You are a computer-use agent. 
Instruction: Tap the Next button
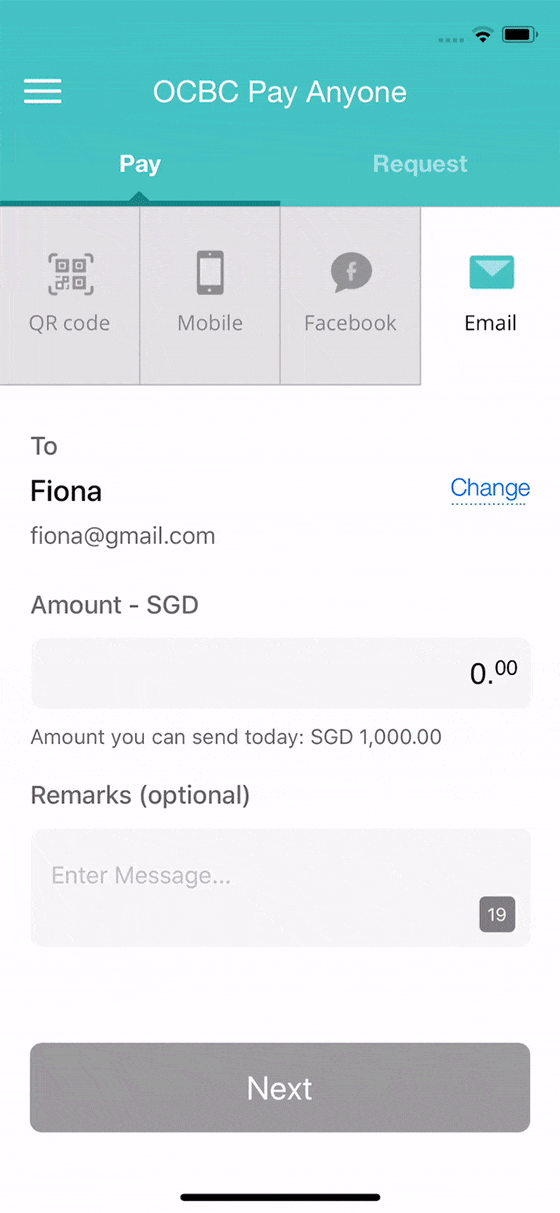[x=280, y=1088]
